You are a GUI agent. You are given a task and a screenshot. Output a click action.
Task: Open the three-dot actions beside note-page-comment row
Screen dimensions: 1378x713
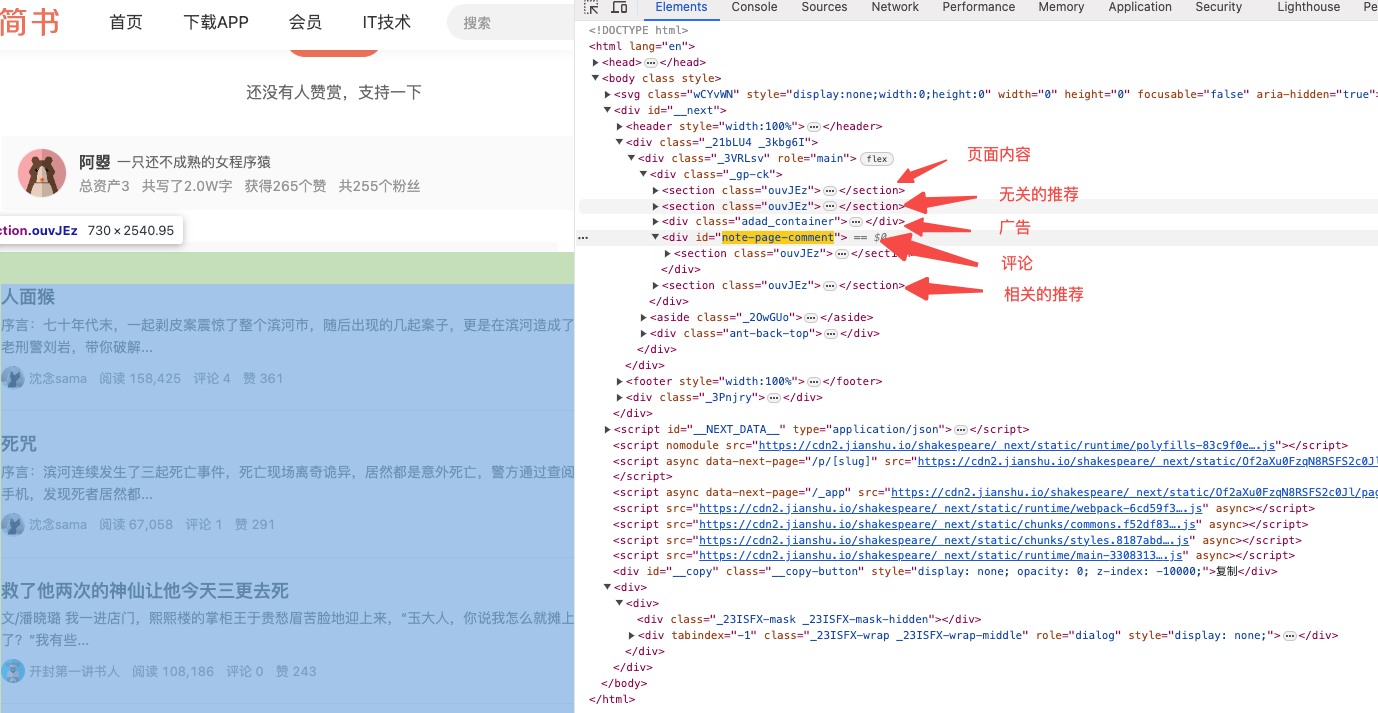coord(583,238)
